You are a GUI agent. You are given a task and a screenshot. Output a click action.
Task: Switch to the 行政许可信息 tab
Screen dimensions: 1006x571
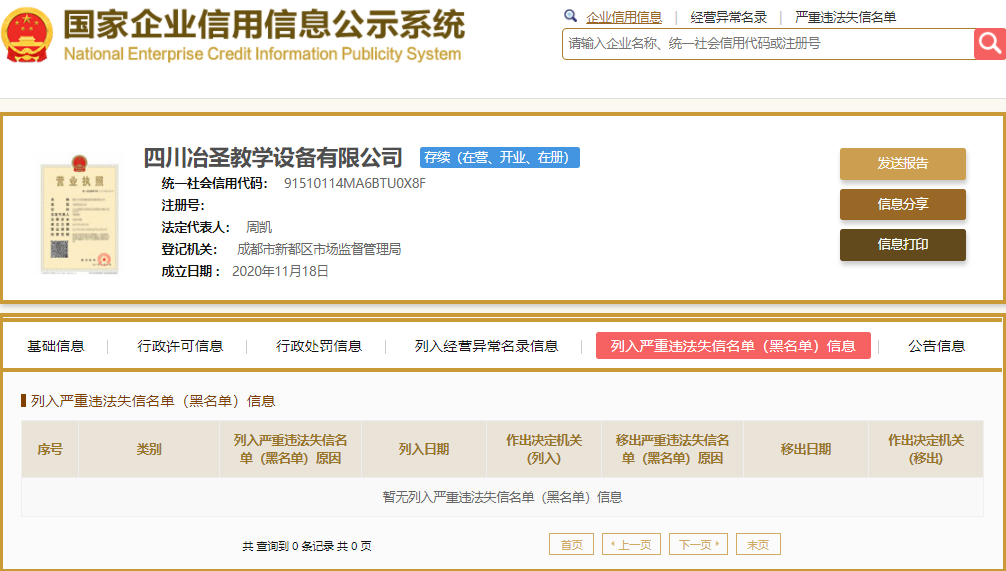pyautogui.click(x=180, y=346)
